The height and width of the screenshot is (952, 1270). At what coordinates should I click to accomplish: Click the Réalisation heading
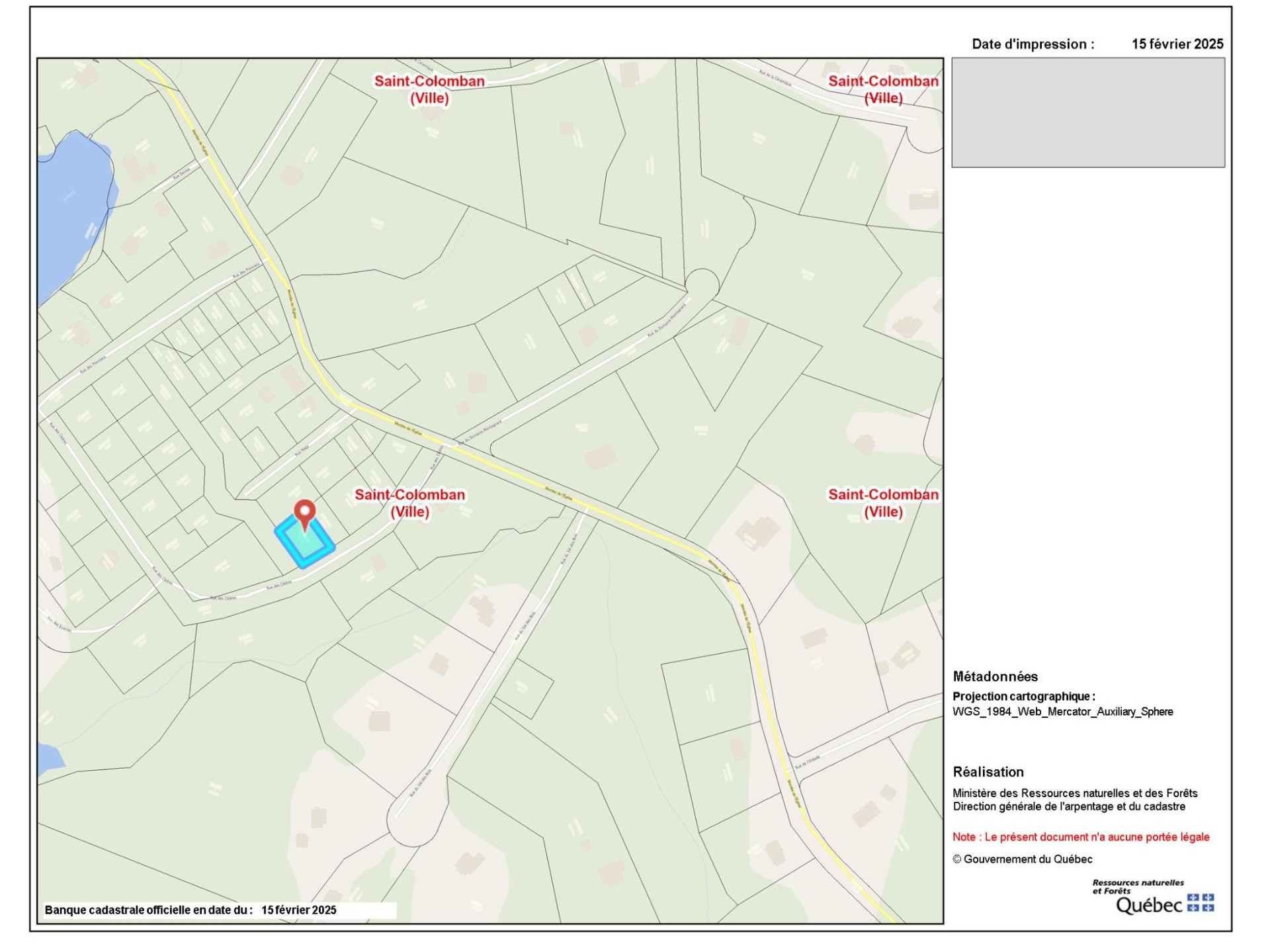(x=988, y=771)
